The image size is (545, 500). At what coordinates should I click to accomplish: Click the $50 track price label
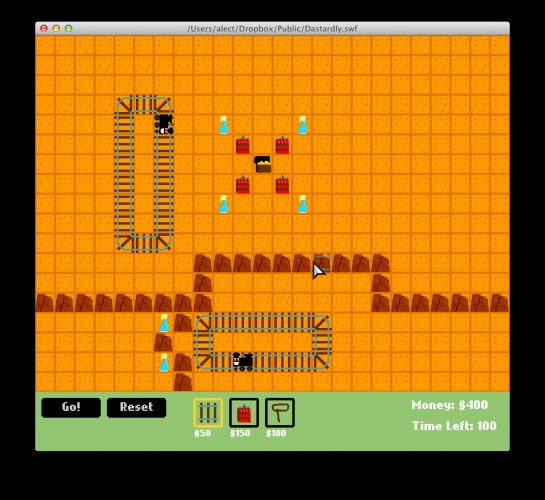[202, 433]
